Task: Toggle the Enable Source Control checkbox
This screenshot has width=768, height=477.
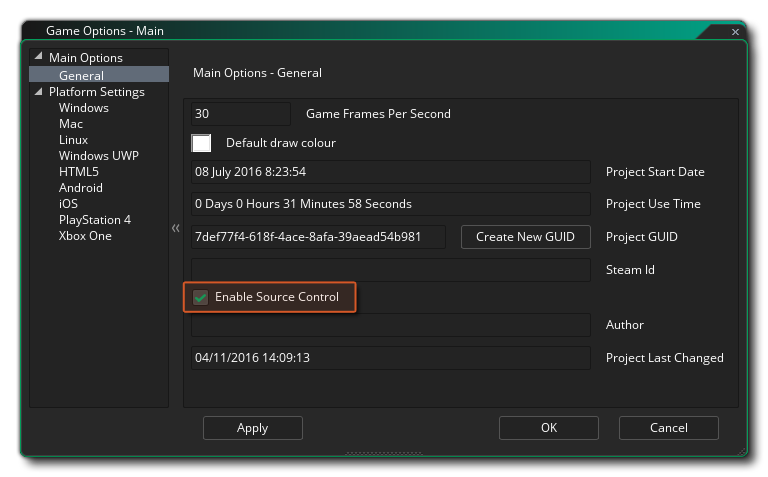Action: (x=201, y=297)
